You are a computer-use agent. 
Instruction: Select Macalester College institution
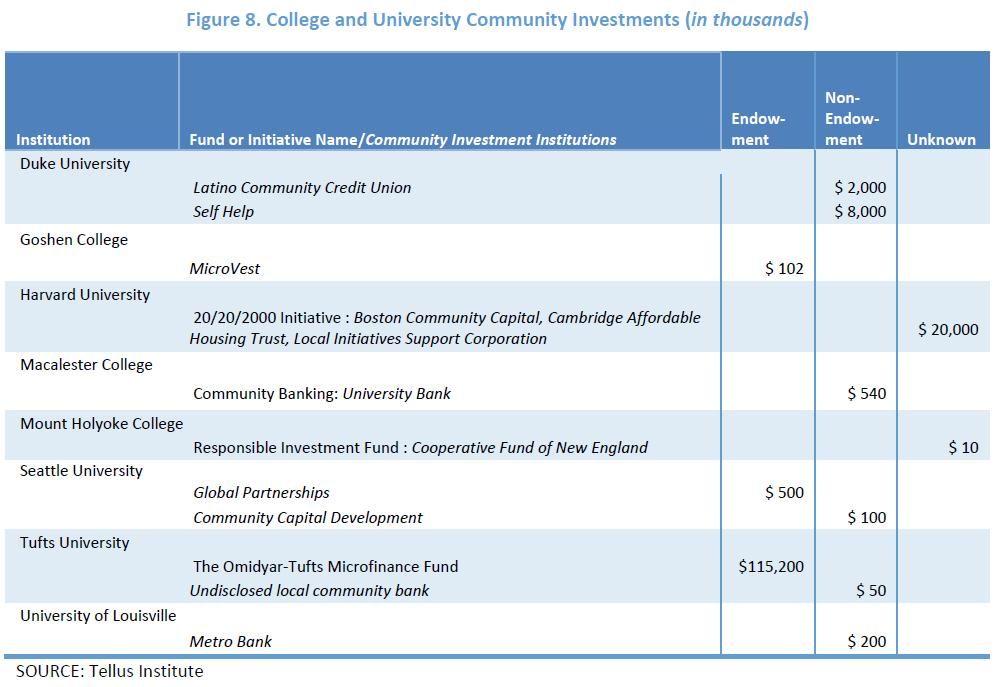(87, 365)
